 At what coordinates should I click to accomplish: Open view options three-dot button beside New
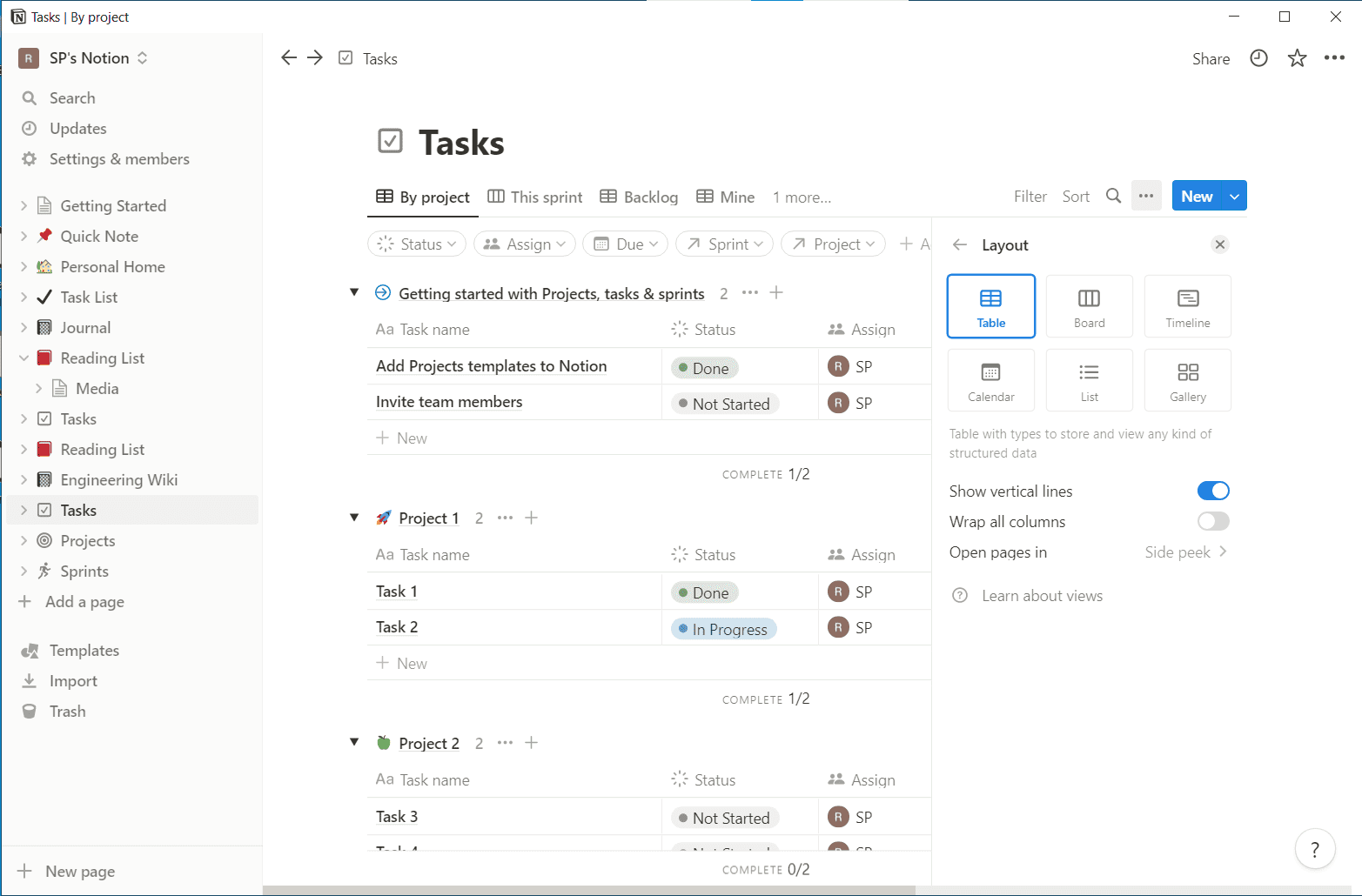pos(1146,196)
